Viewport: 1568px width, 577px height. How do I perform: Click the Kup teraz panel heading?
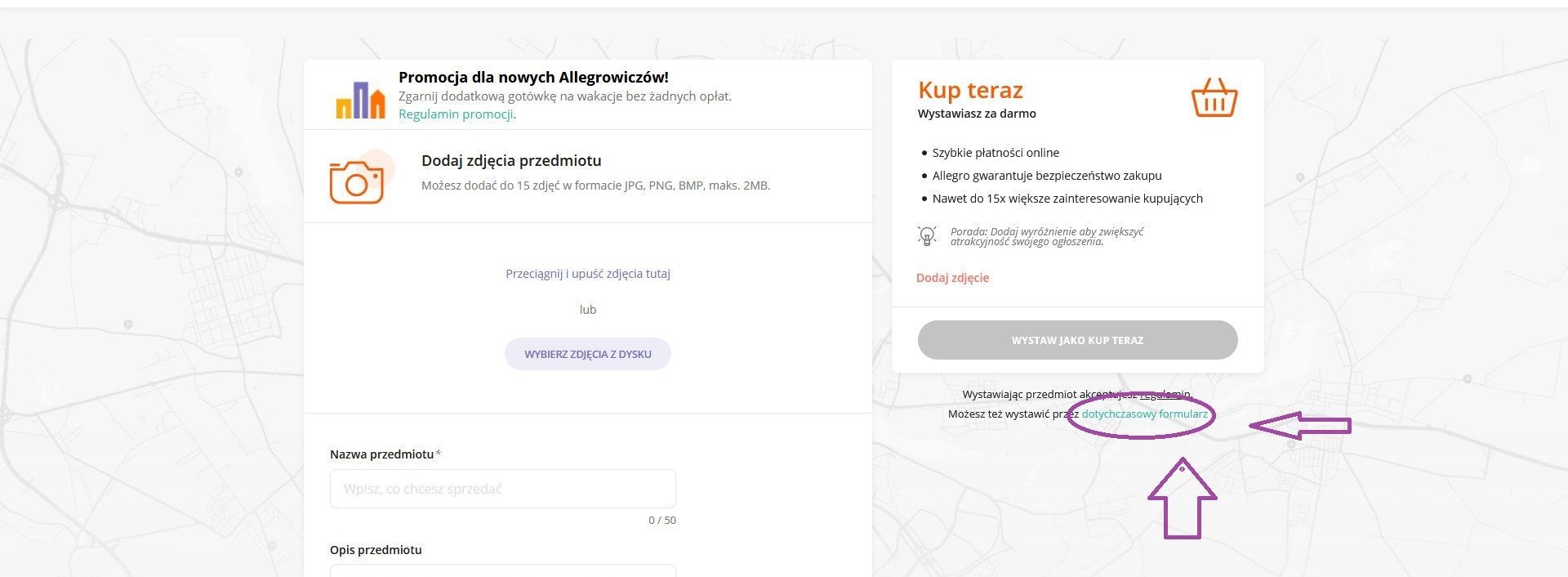click(x=970, y=90)
